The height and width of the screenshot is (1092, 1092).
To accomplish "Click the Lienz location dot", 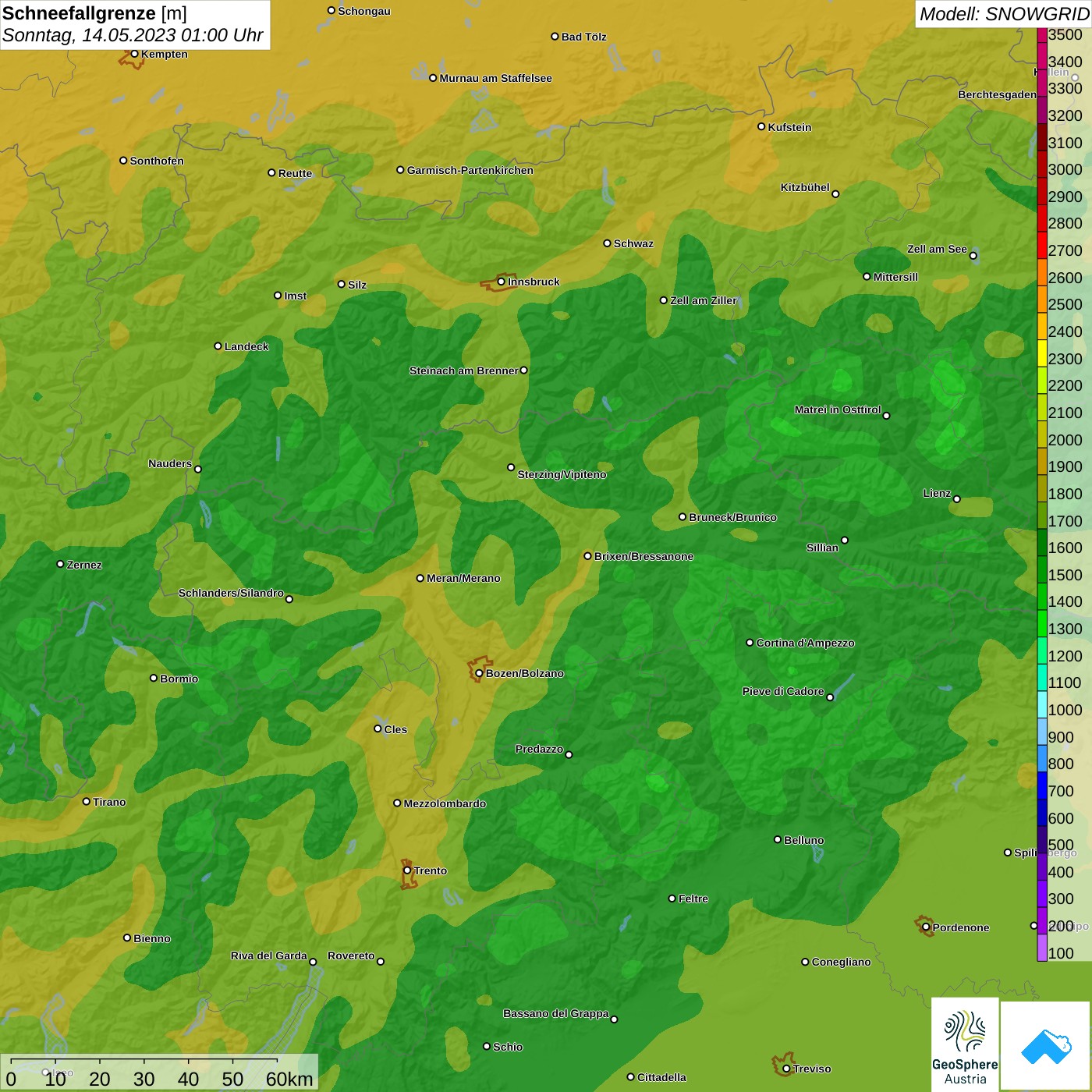I will click(957, 499).
